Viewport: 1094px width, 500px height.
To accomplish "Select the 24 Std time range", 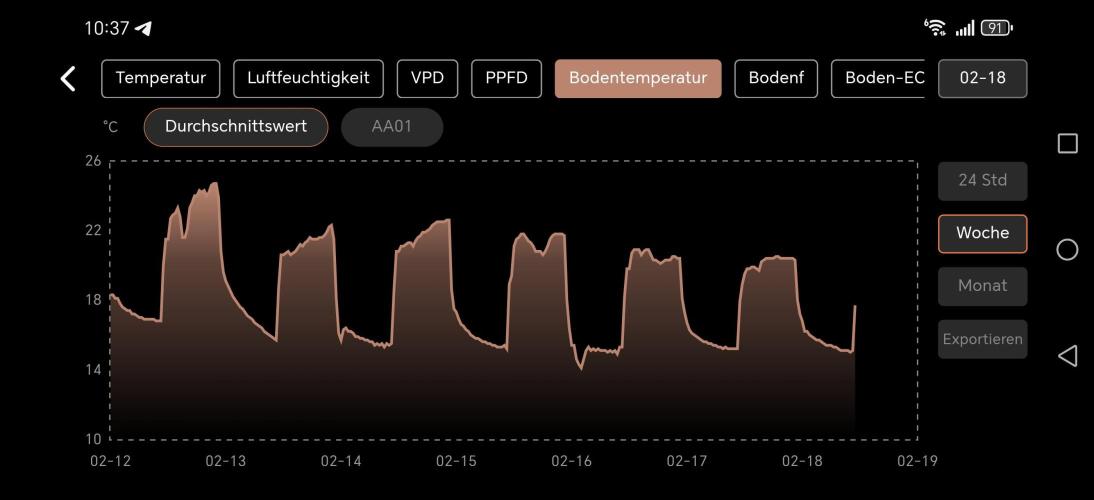I will click(982, 181).
